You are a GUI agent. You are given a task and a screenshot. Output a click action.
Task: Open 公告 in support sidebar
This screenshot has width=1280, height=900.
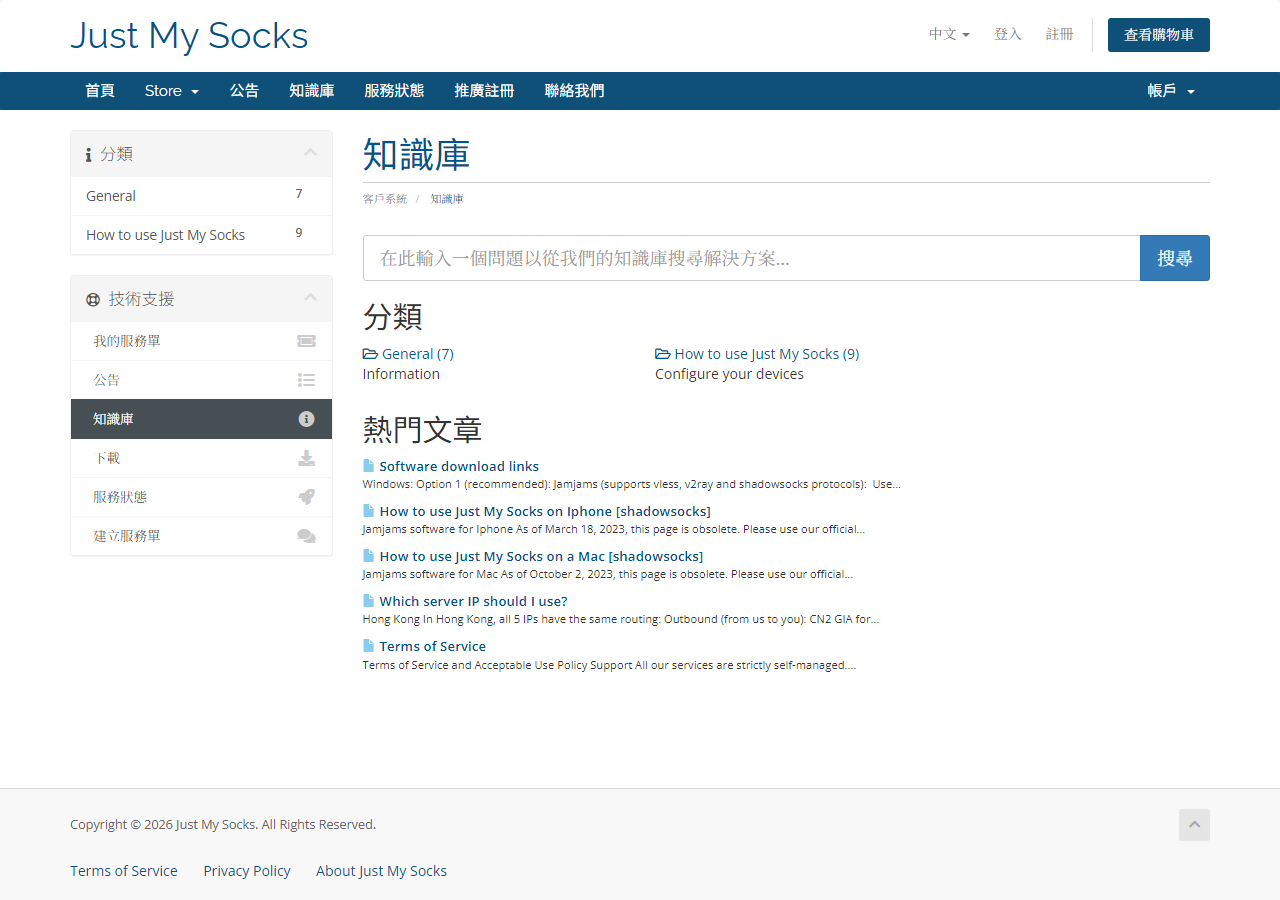[x=201, y=380]
